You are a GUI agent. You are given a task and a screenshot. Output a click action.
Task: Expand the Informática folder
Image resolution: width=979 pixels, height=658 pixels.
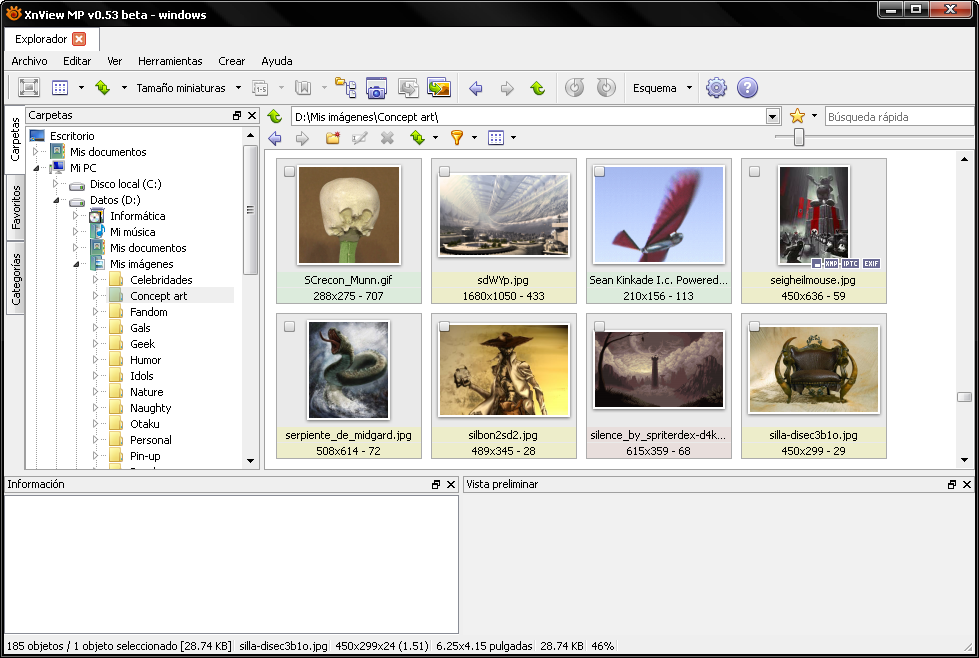point(76,216)
